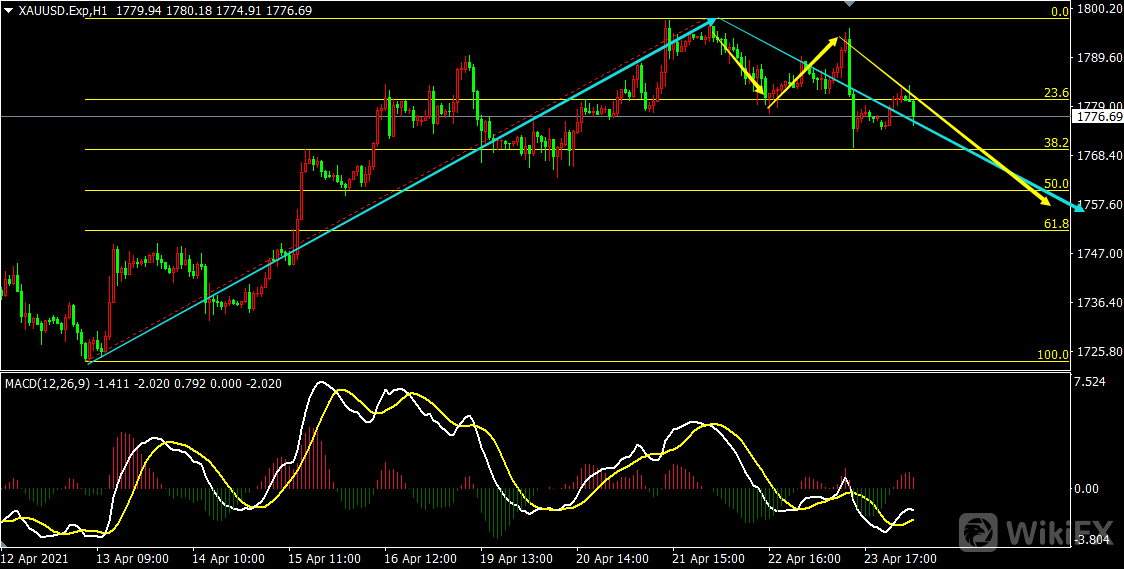1124x569 pixels.
Task: Select the Fibonacci 100.0 level label
Action: 1053,355
